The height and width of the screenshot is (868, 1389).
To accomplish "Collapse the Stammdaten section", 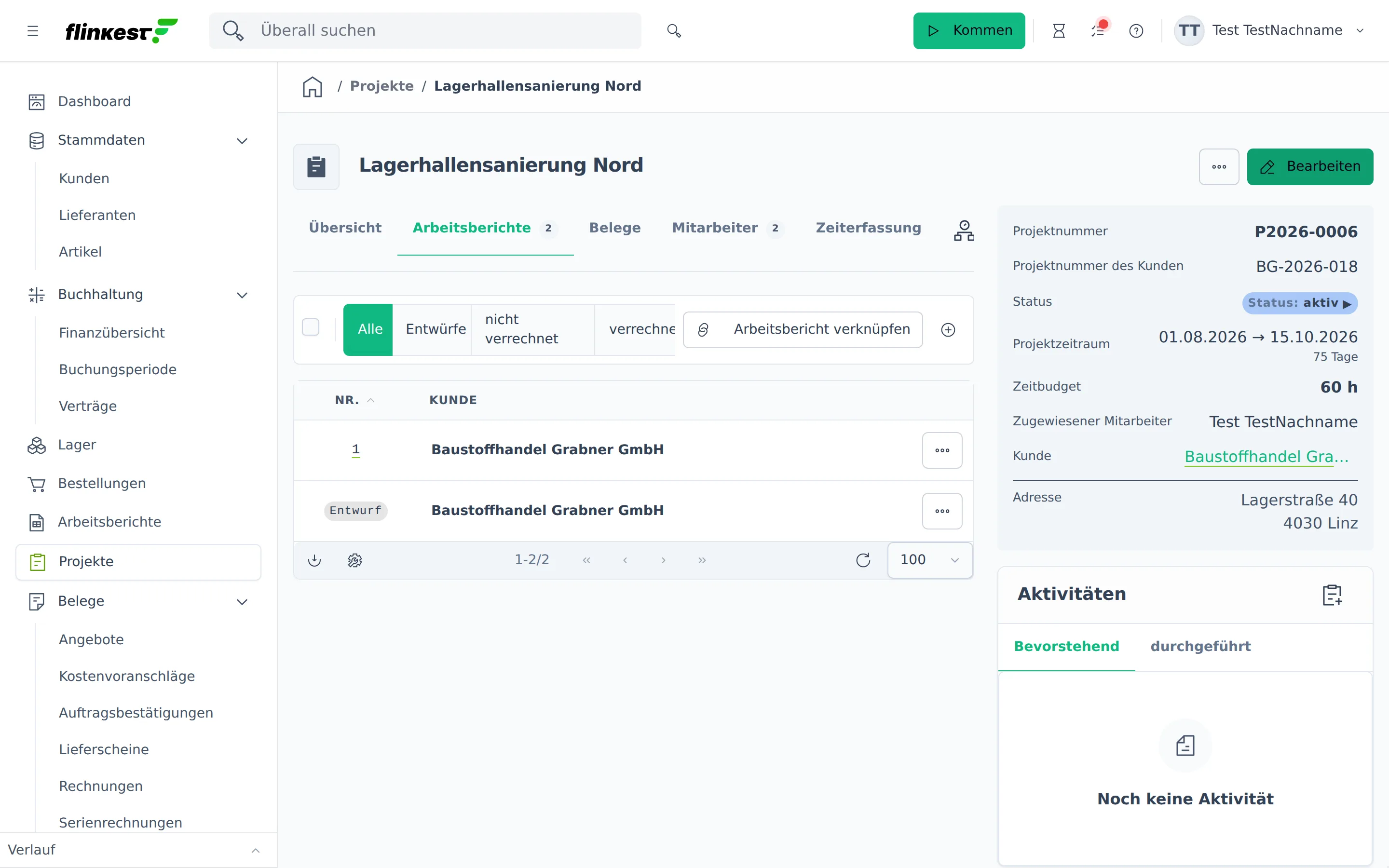I will [242, 141].
